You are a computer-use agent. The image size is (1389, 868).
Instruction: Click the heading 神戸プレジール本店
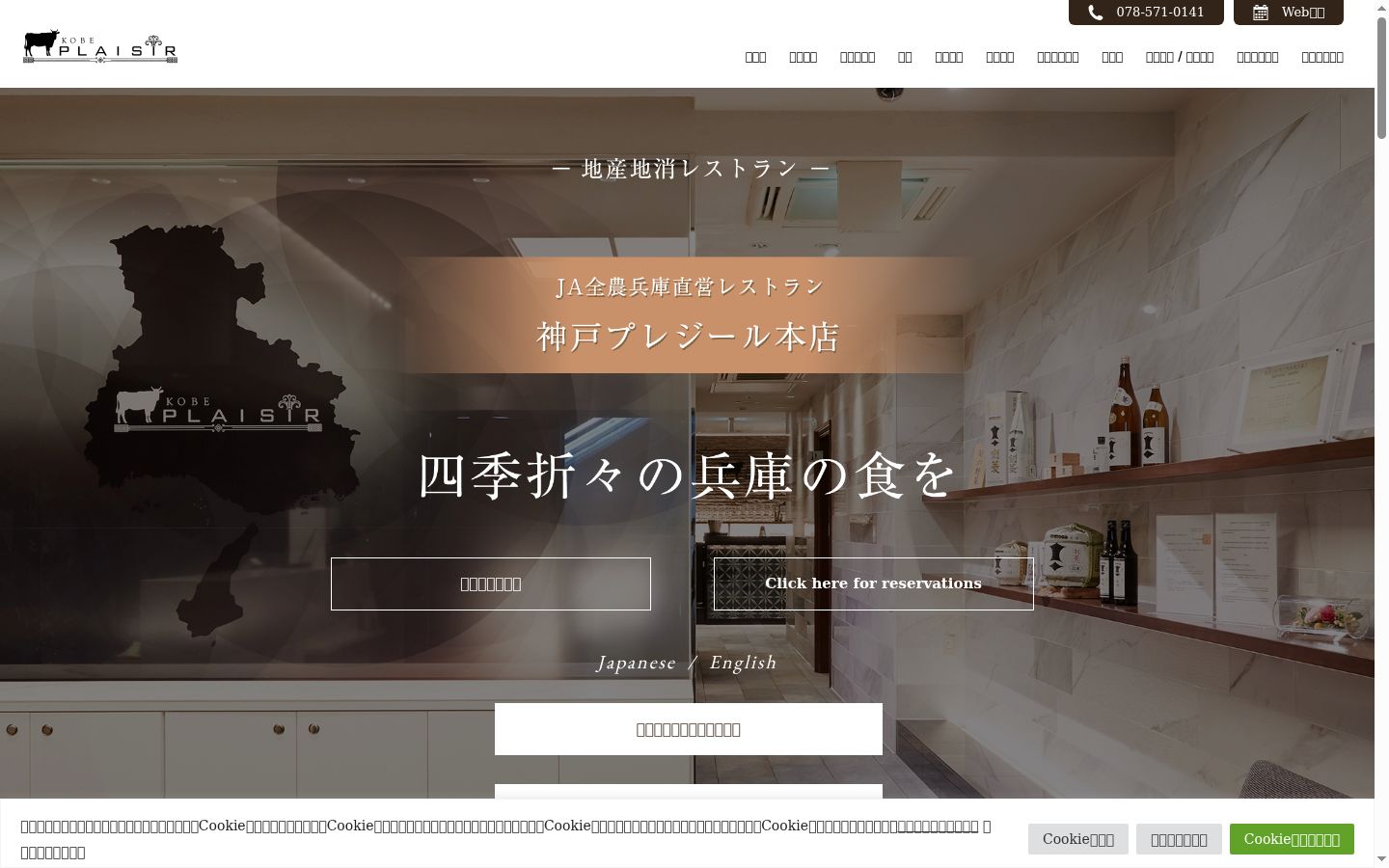click(x=689, y=337)
